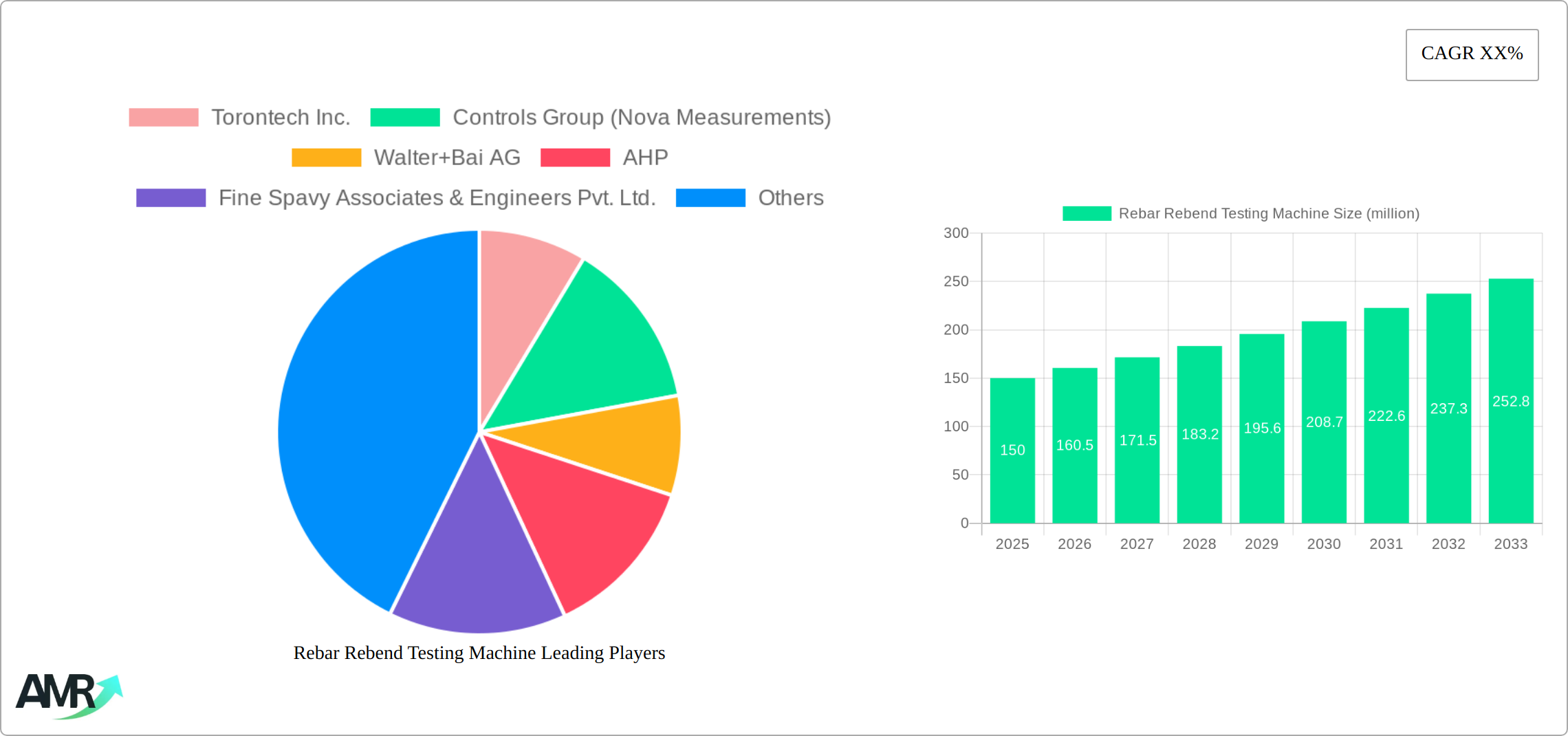
Task: Click the 2031 bar showing 222.6
Action: tap(1386, 416)
